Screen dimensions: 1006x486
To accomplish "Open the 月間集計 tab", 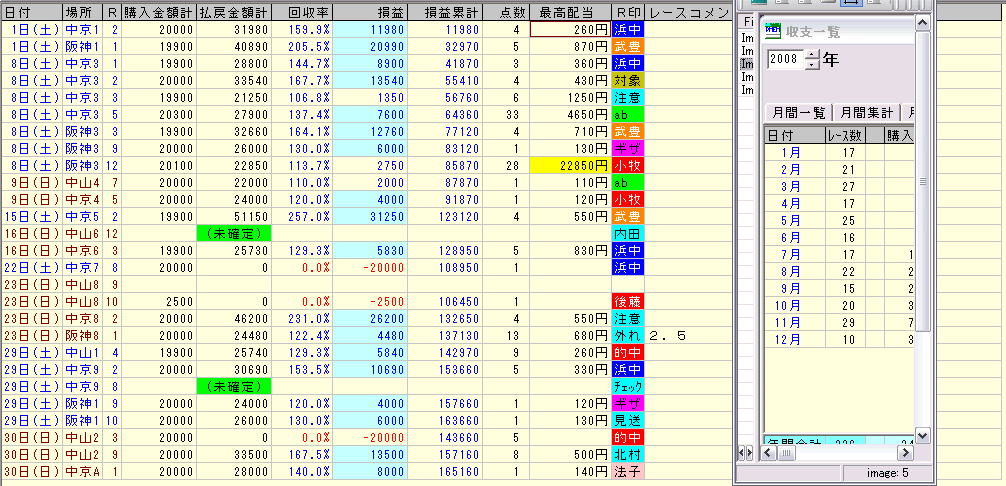I will click(x=866, y=112).
